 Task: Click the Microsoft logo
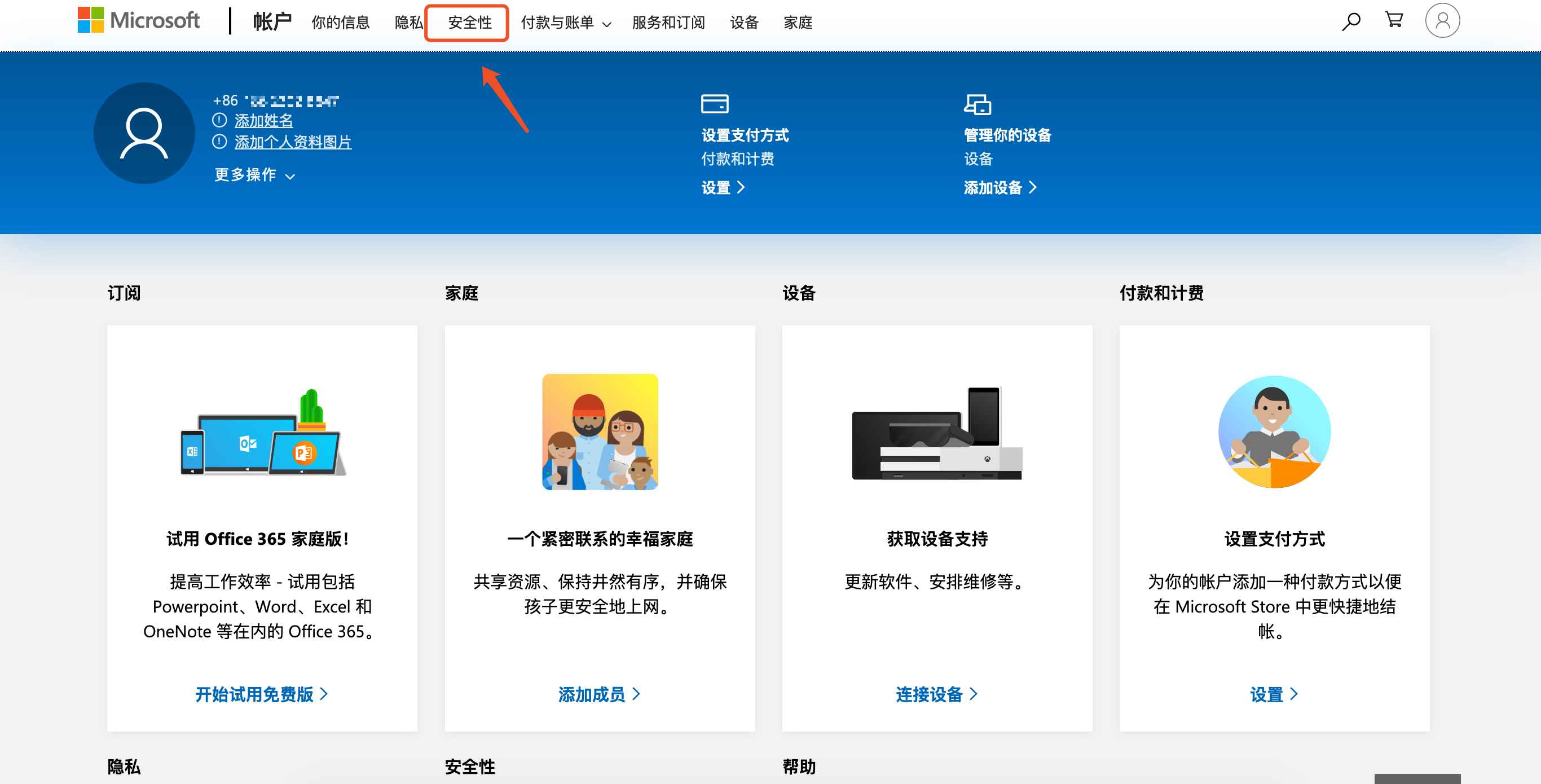click(x=138, y=21)
